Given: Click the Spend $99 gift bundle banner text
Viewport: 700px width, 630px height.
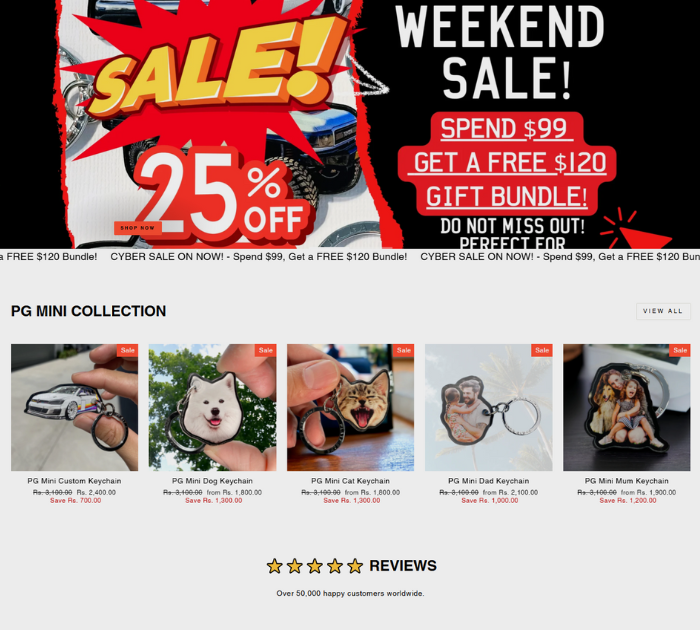Looking at the screenshot, I should click(506, 163).
